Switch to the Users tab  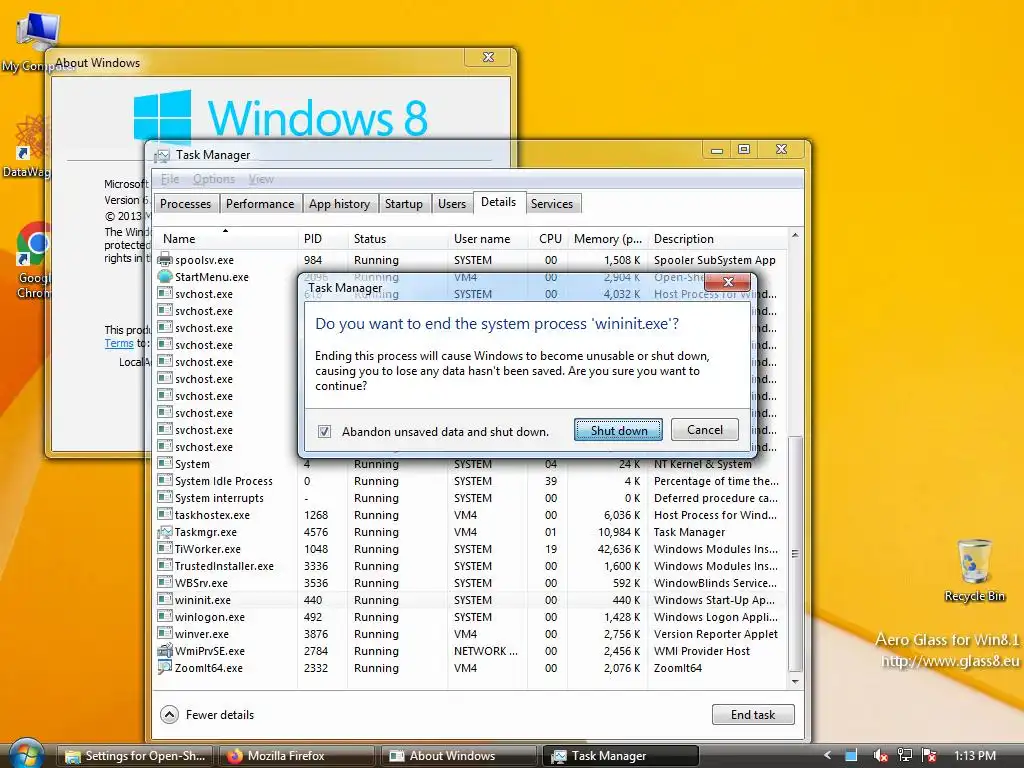click(x=452, y=204)
